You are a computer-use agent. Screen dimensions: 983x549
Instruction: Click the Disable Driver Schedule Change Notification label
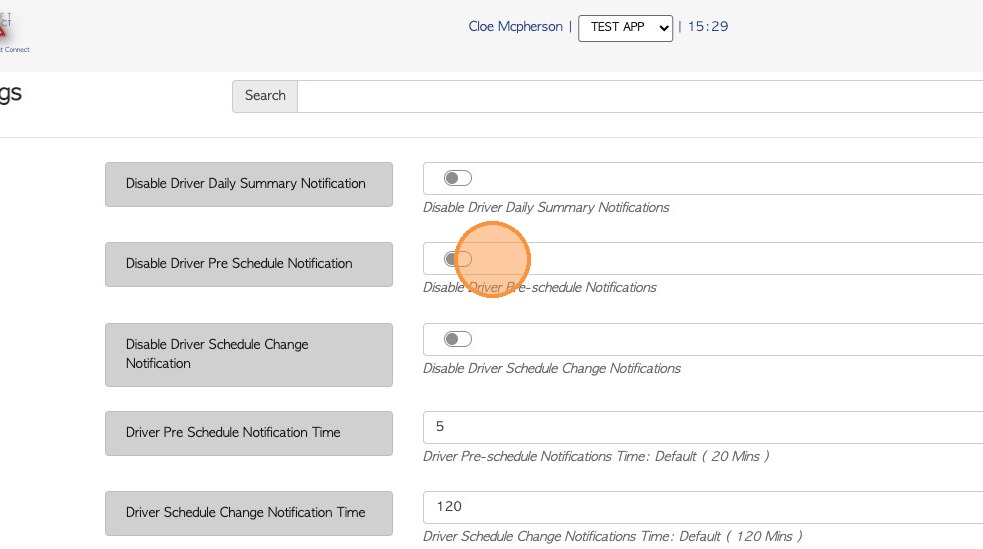[248, 354]
